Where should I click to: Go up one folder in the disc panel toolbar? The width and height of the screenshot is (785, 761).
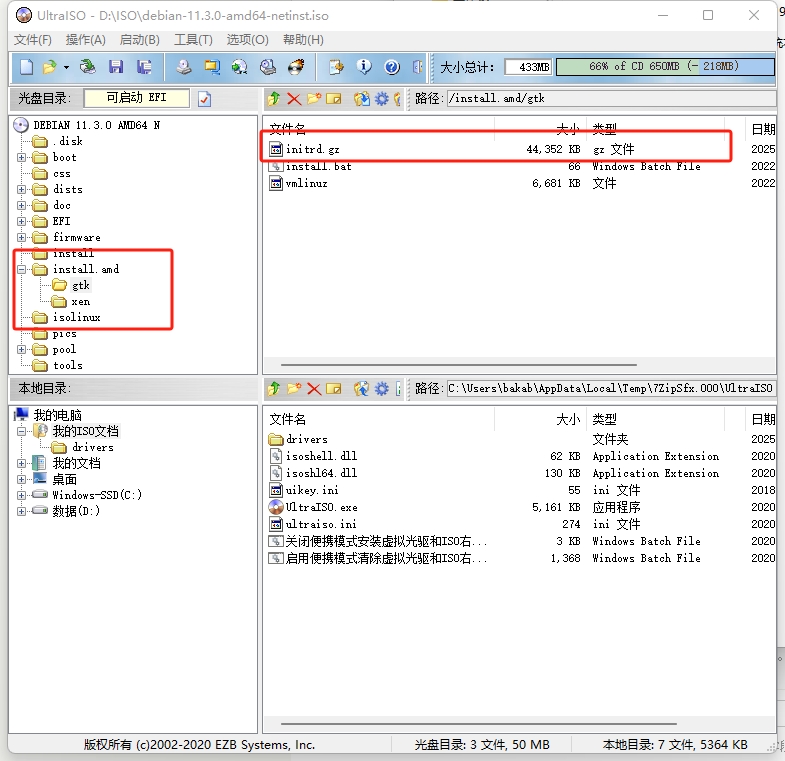click(x=273, y=99)
